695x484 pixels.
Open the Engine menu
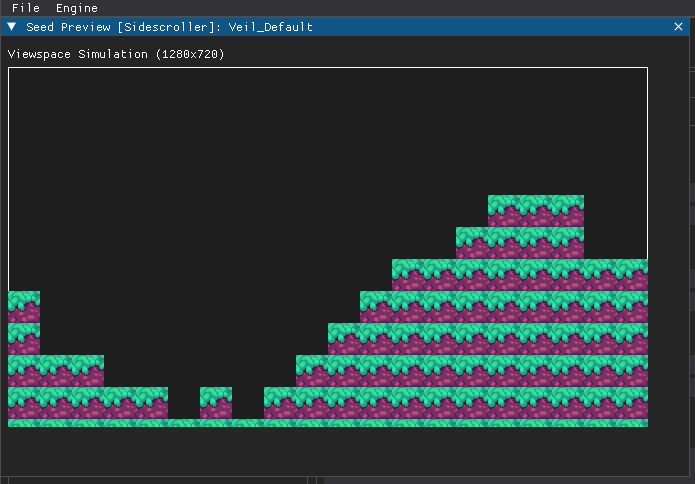coord(76,8)
